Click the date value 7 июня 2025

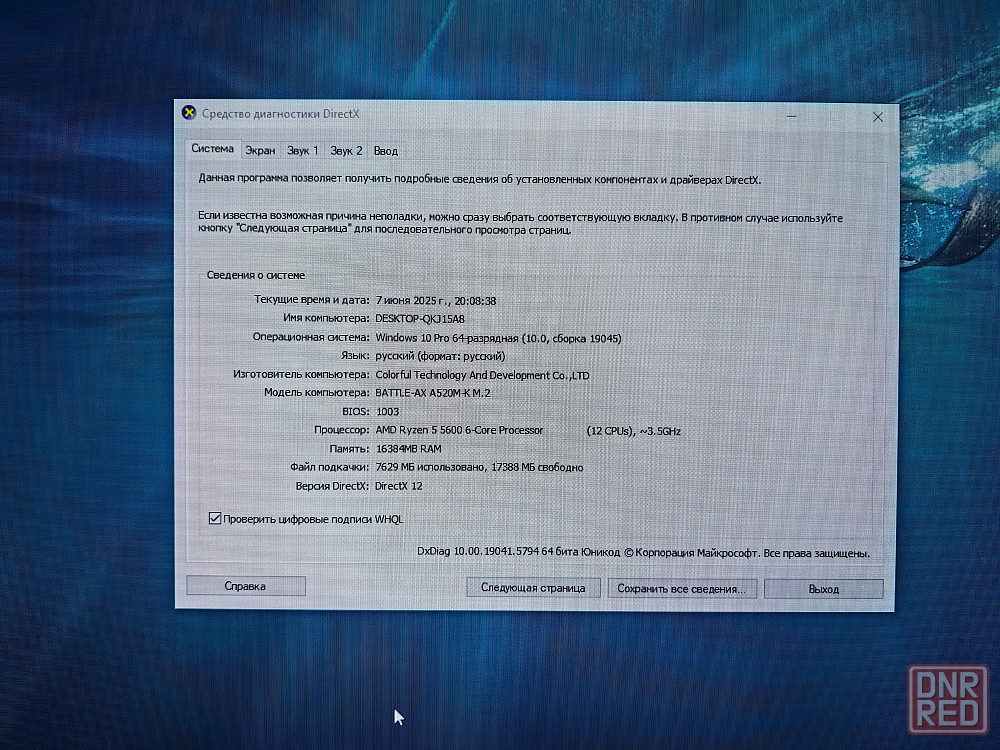[x=412, y=300]
